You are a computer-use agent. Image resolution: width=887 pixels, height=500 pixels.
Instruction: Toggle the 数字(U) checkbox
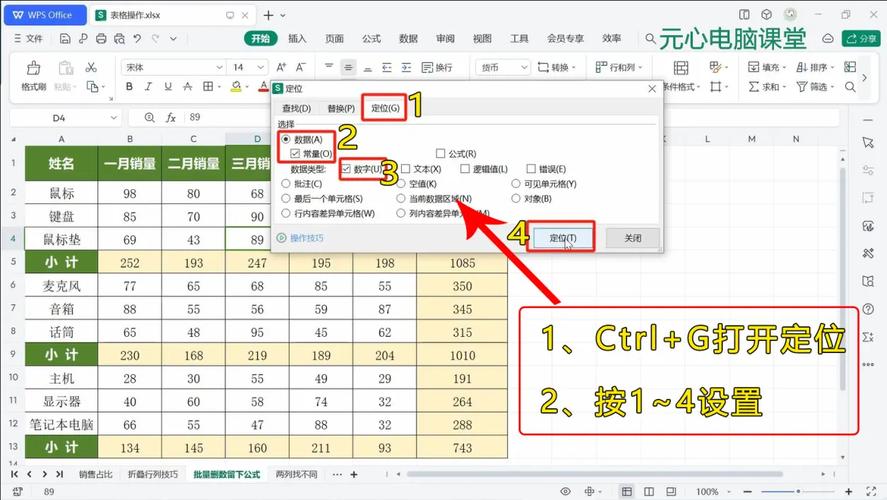tap(346, 169)
